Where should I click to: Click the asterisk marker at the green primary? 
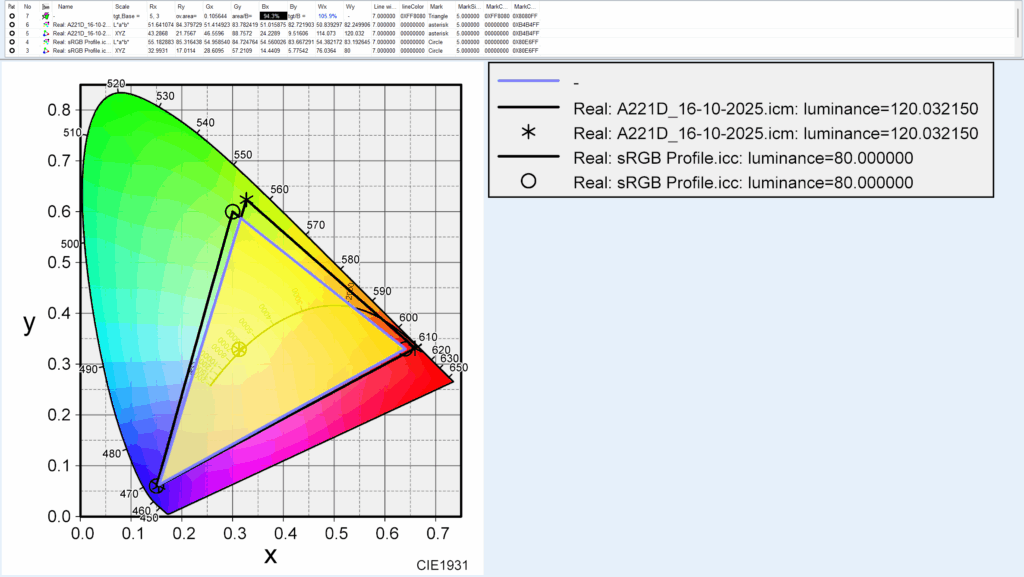(x=246, y=200)
